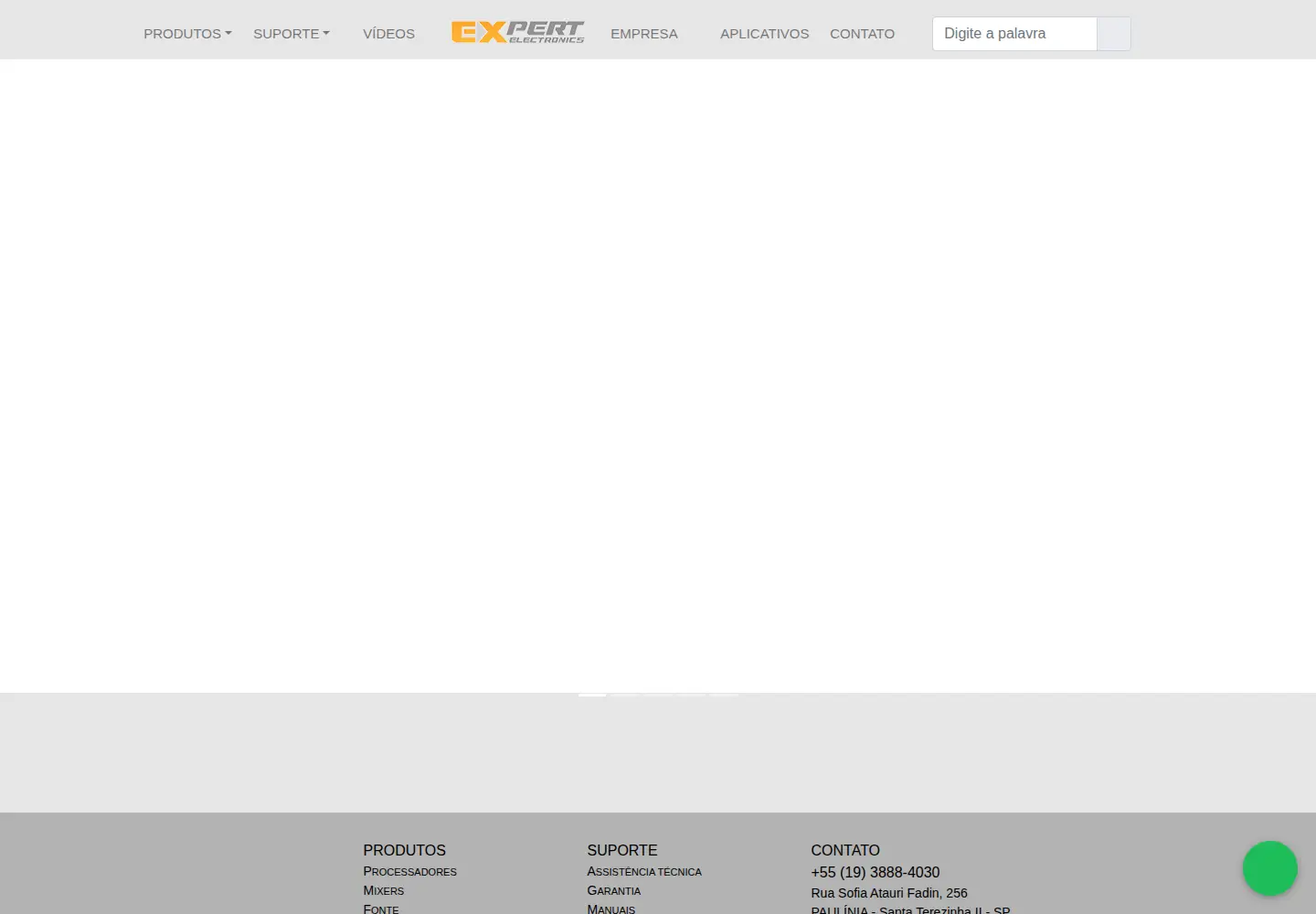Open the Manuais footer link
1316x914 pixels.
(610, 909)
